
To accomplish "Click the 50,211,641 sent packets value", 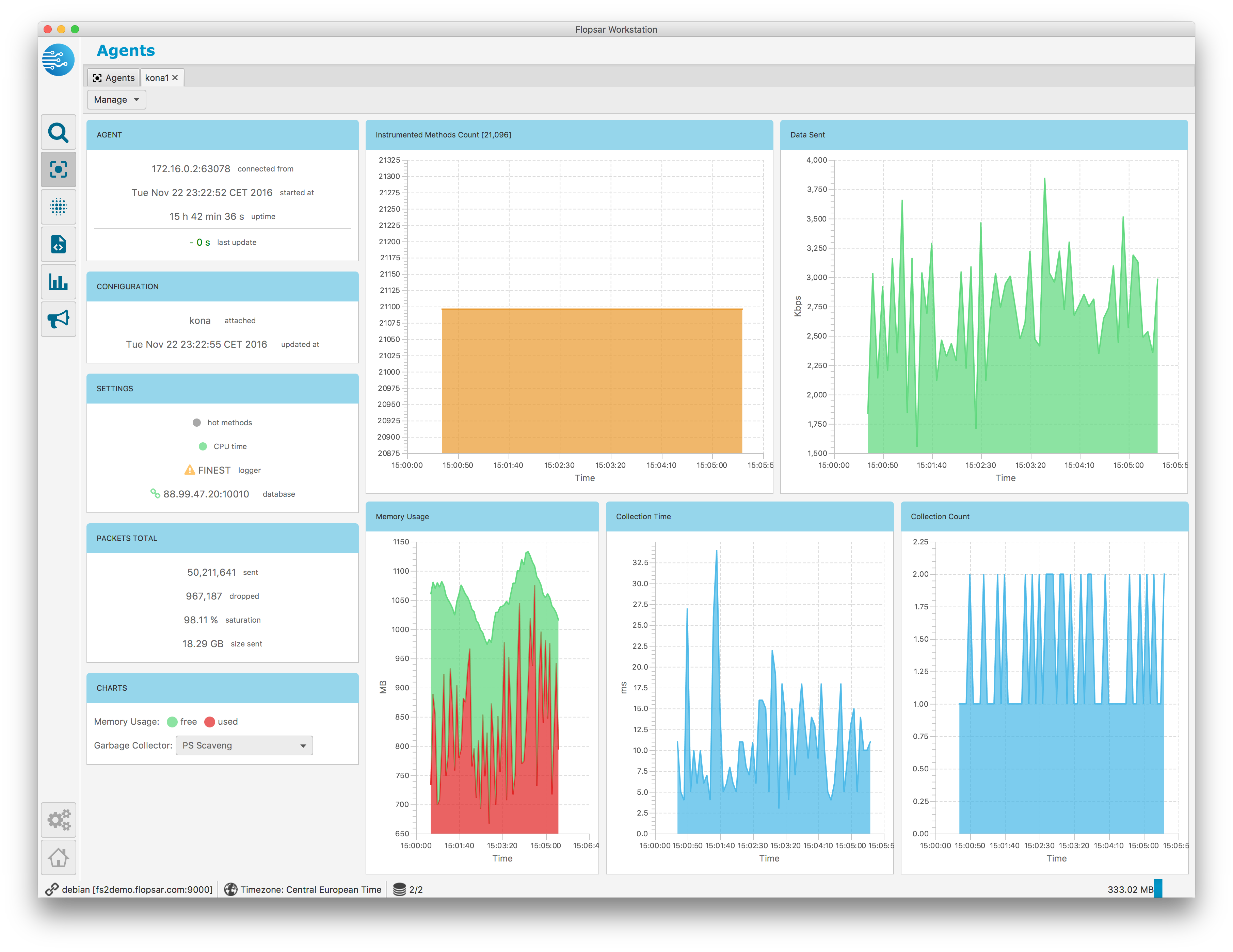I will (212, 572).
